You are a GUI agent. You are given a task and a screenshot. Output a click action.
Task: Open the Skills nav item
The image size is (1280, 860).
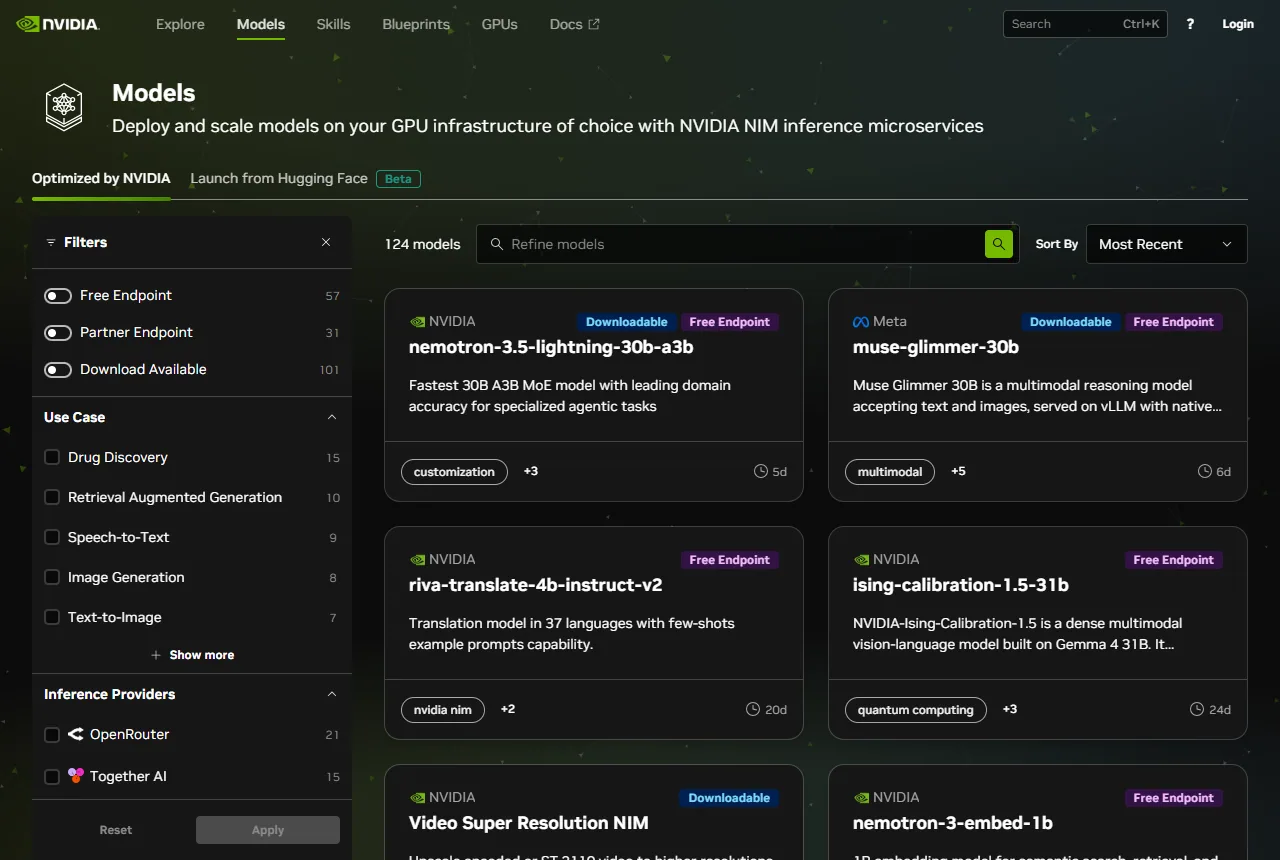pos(333,24)
